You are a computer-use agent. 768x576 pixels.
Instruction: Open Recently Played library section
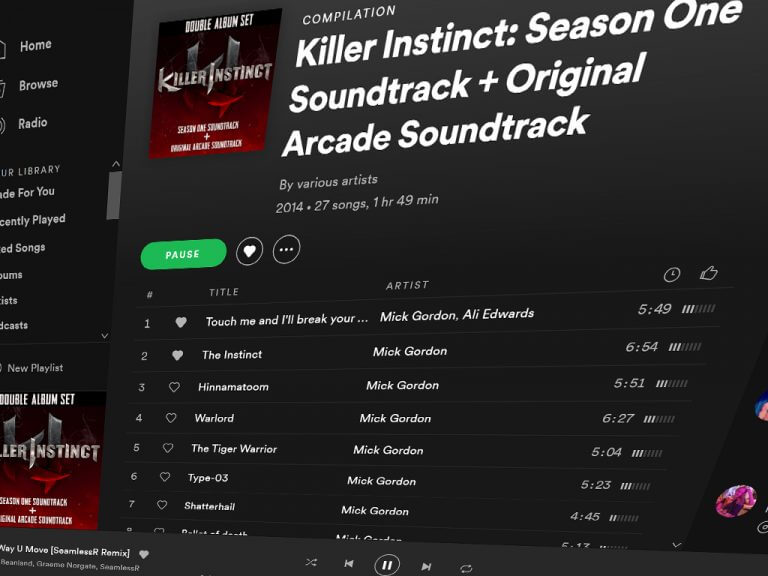pos(32,220)
